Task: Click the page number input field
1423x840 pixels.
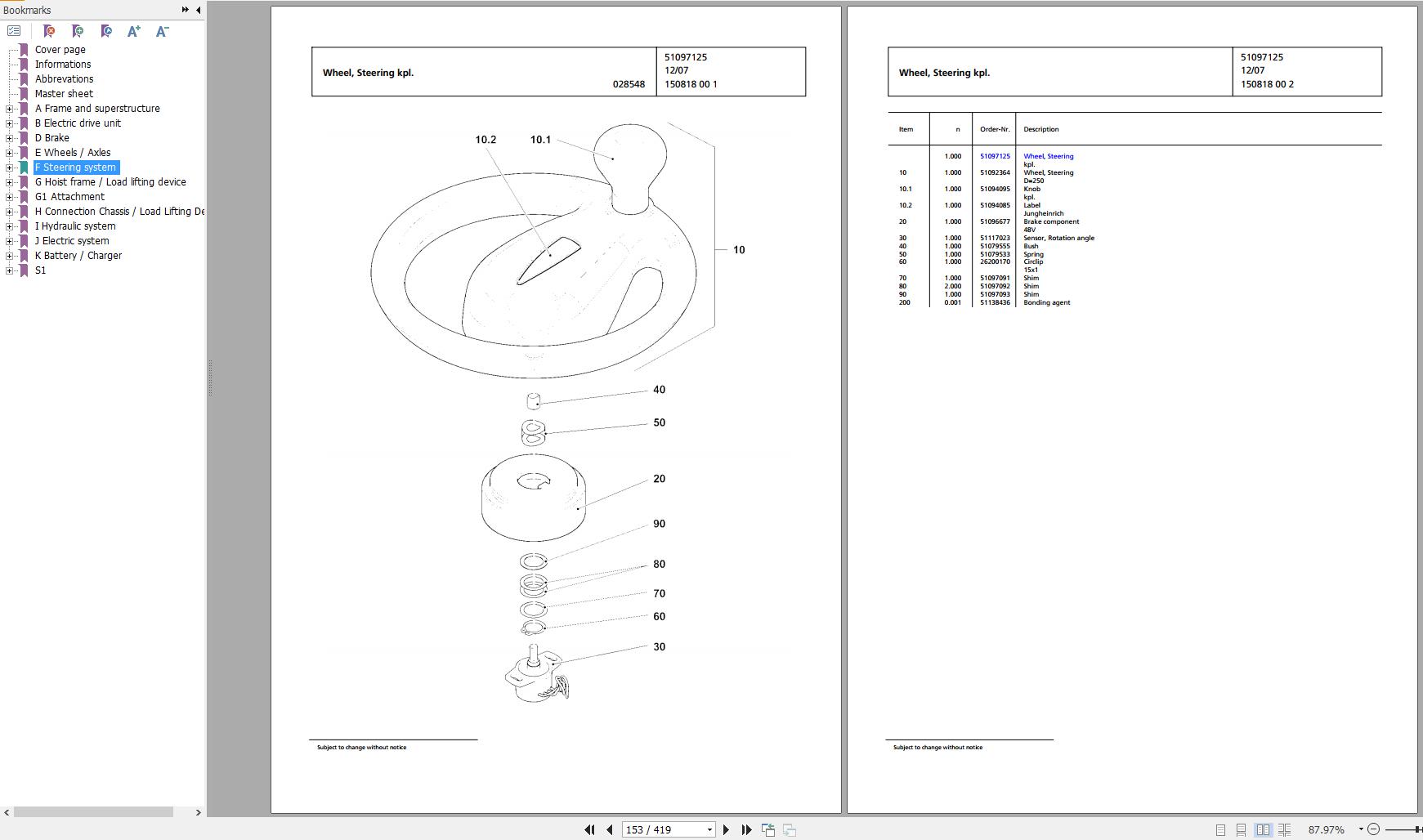Action: 662,829
